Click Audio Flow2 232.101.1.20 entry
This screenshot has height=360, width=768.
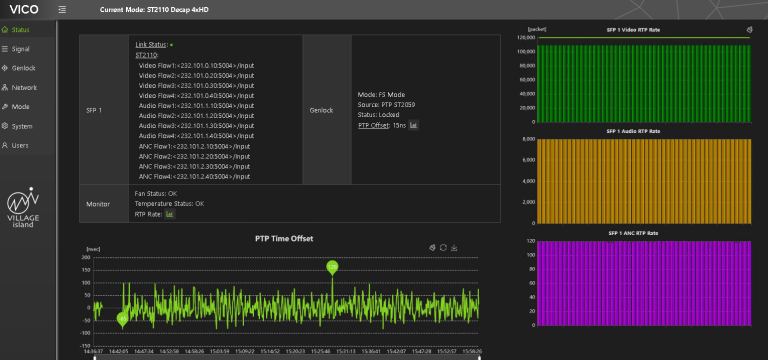(196, 116)
